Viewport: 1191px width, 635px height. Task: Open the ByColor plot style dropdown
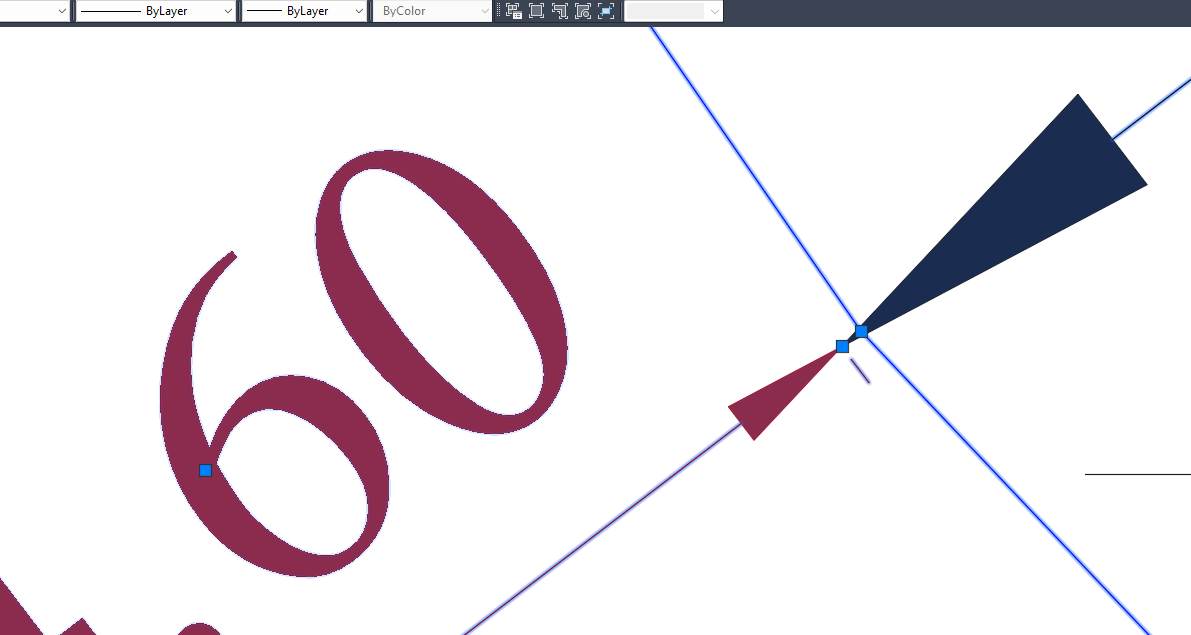tap(432, 11)
